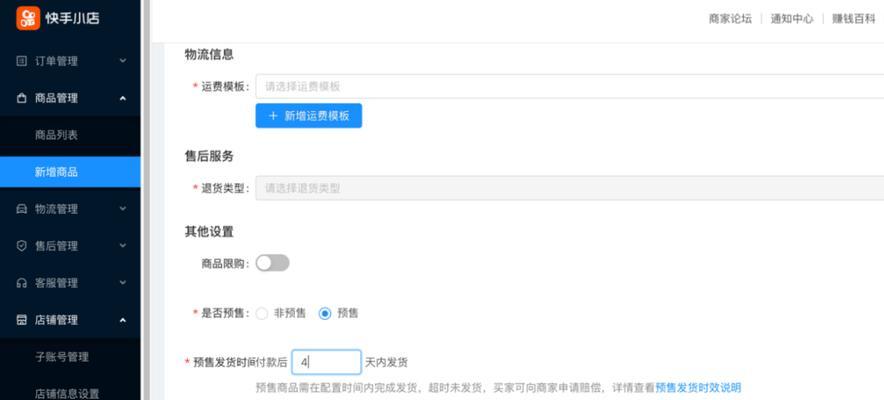Click the 天内发货 text label
The image size is (884, 400).
pyautogui.click(x=386, y=362)
